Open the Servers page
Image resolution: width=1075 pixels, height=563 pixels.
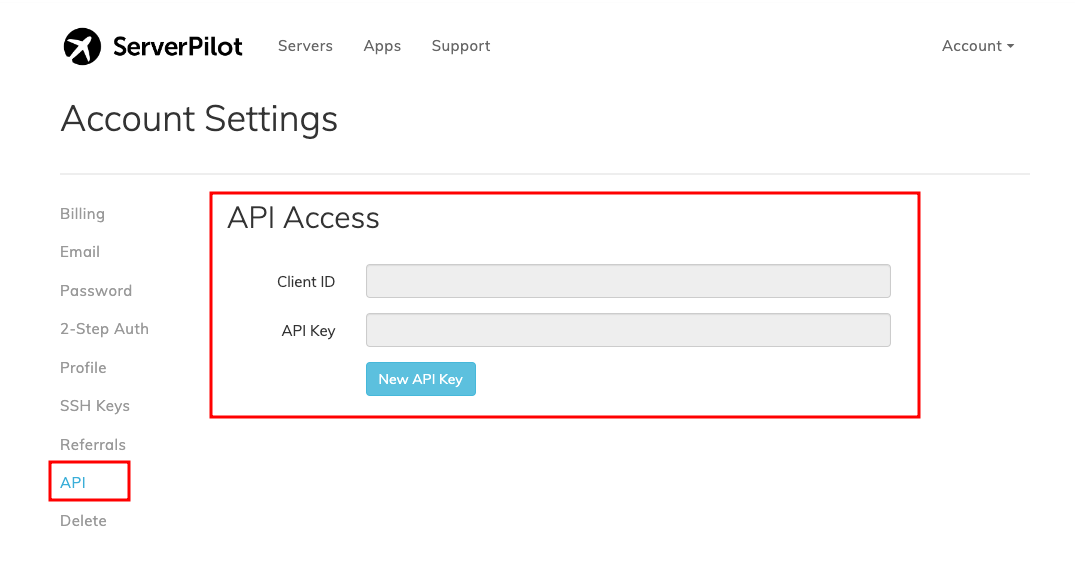coord(305,46)
